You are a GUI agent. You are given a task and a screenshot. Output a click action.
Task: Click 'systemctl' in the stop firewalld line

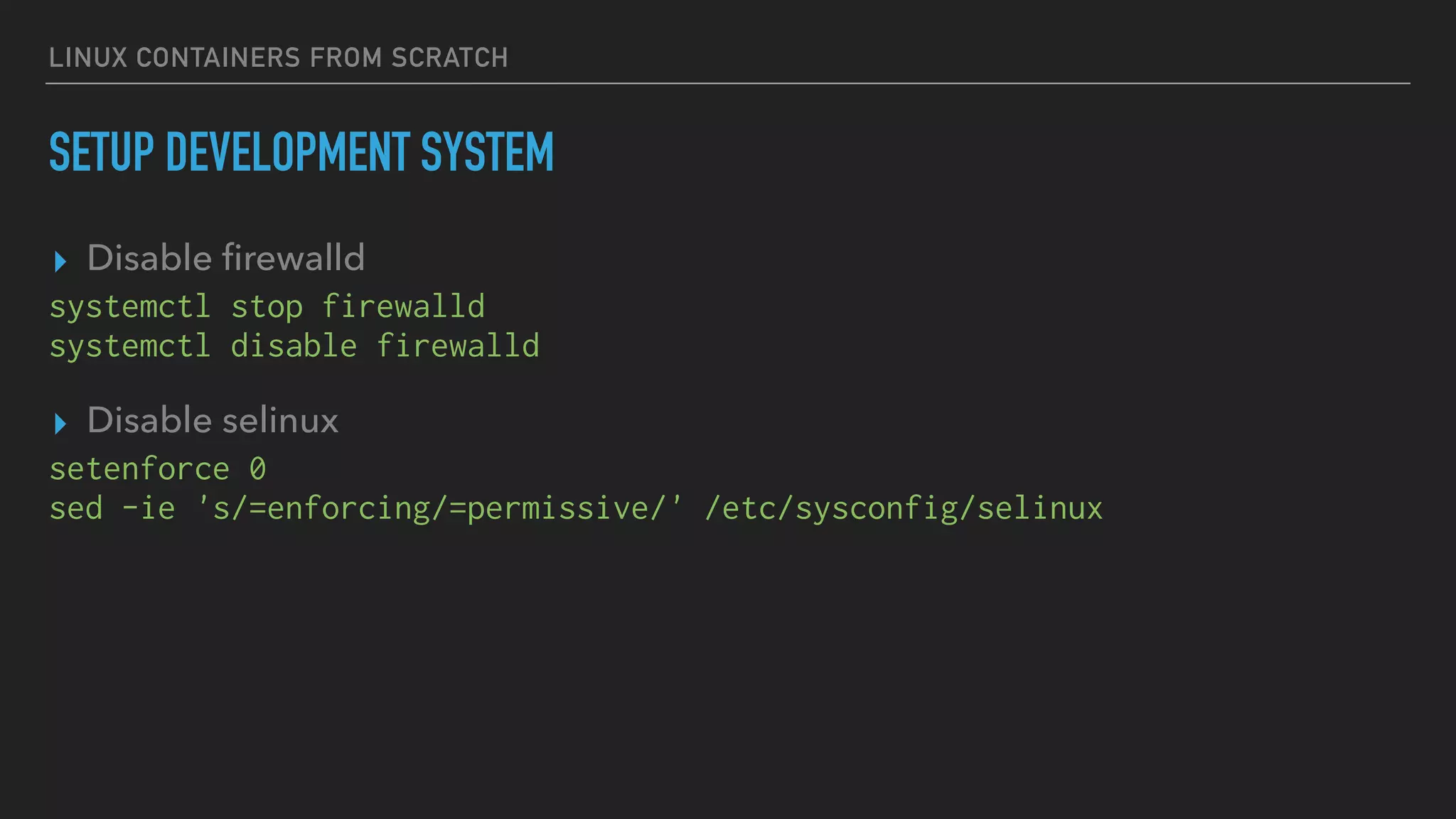click(x=130, y=307)
